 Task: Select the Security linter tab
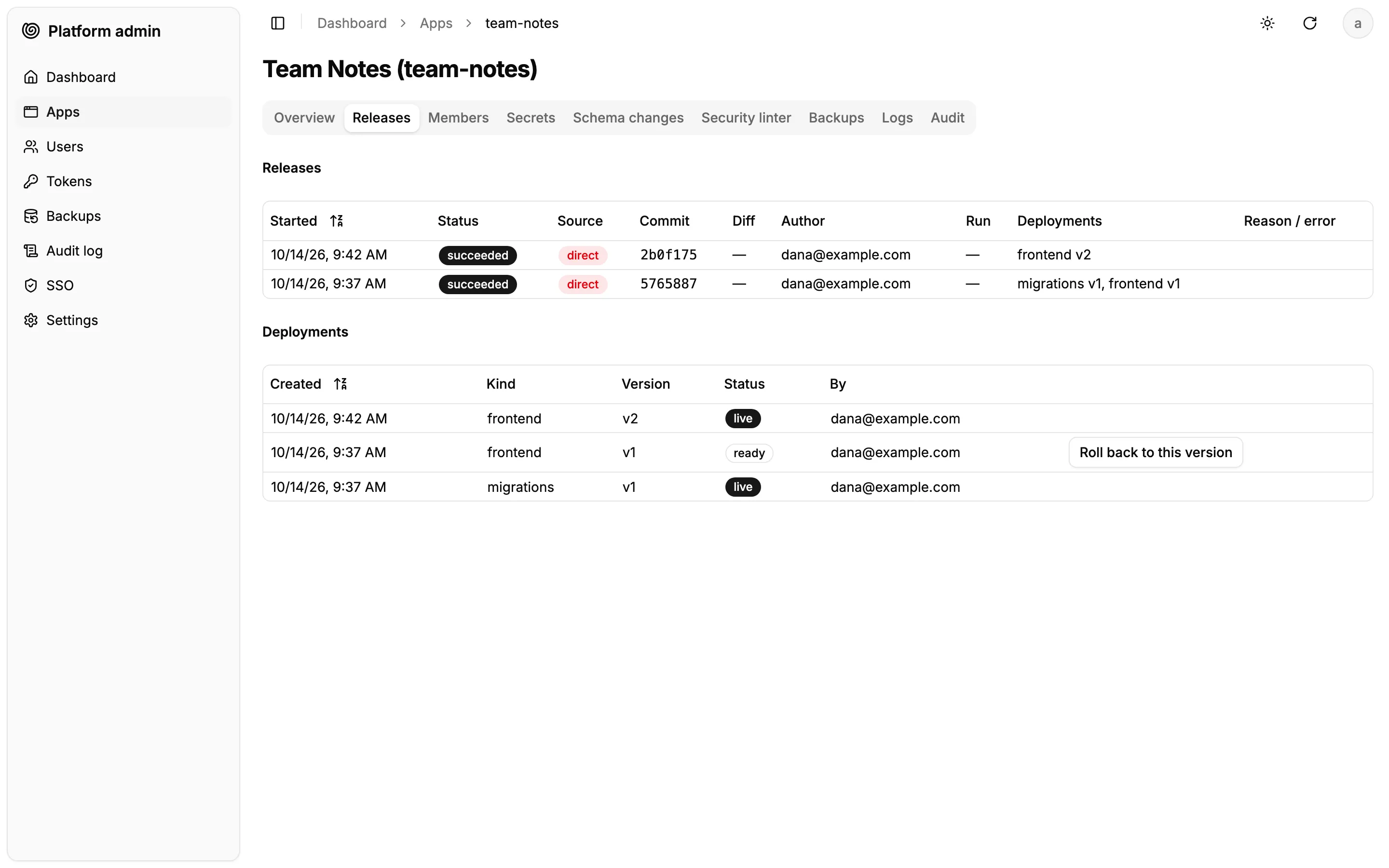click(x=746, y=118)
